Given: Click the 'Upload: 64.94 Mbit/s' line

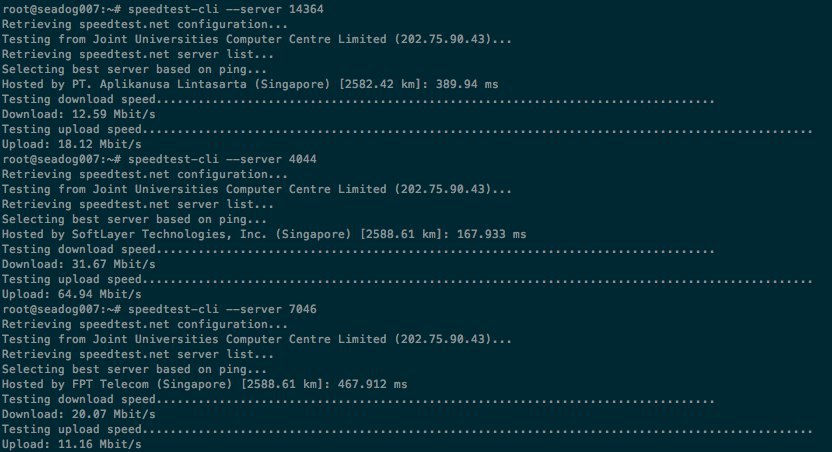Looking at the screenshot, I should 72,294.
